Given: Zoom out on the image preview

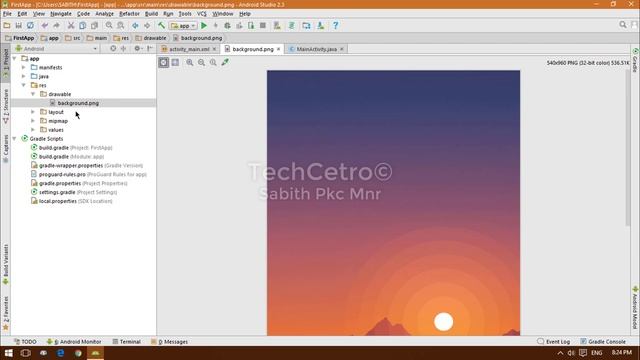Looking at the screenshot, I should point(202,62).
